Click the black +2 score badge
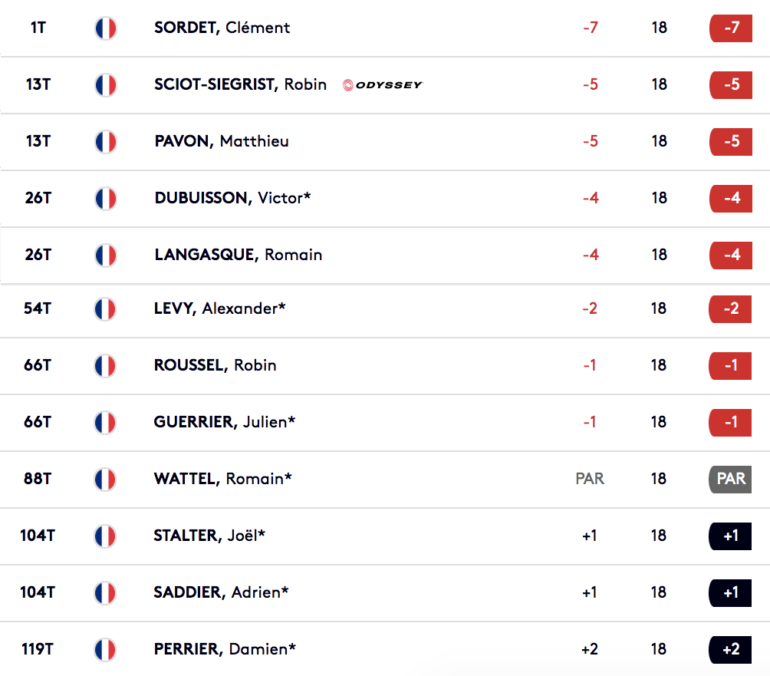 730,649
